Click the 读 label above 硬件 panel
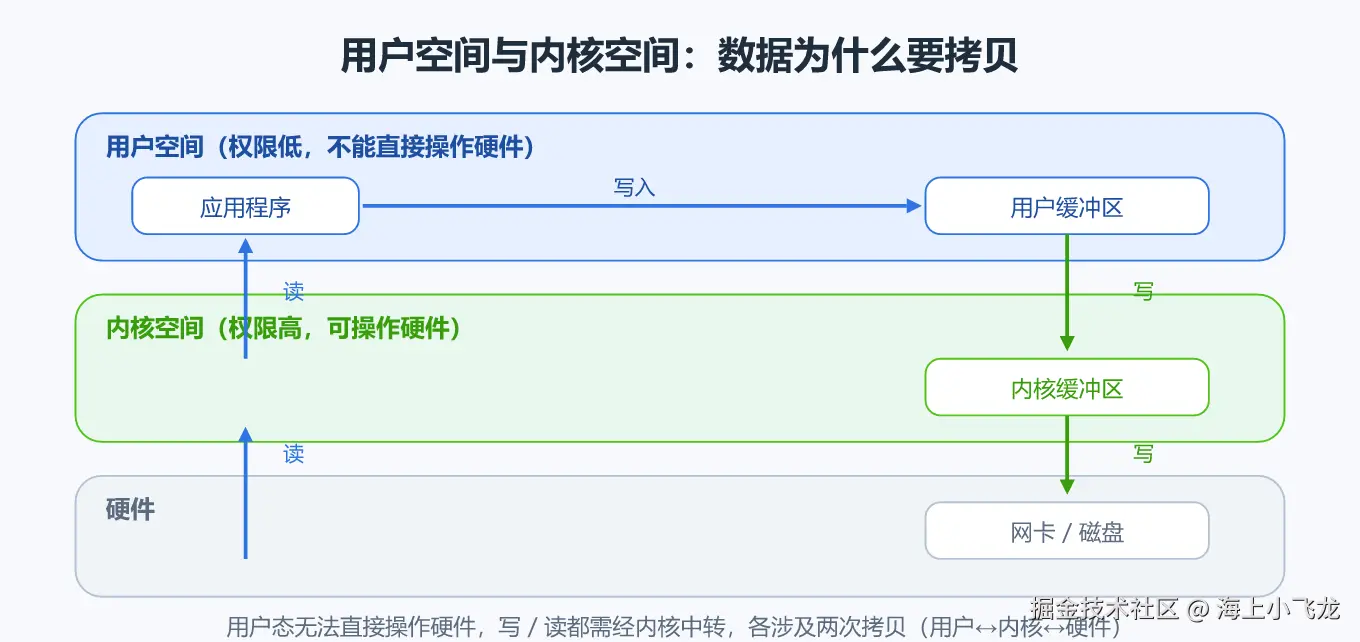 [x=293, y=454]
